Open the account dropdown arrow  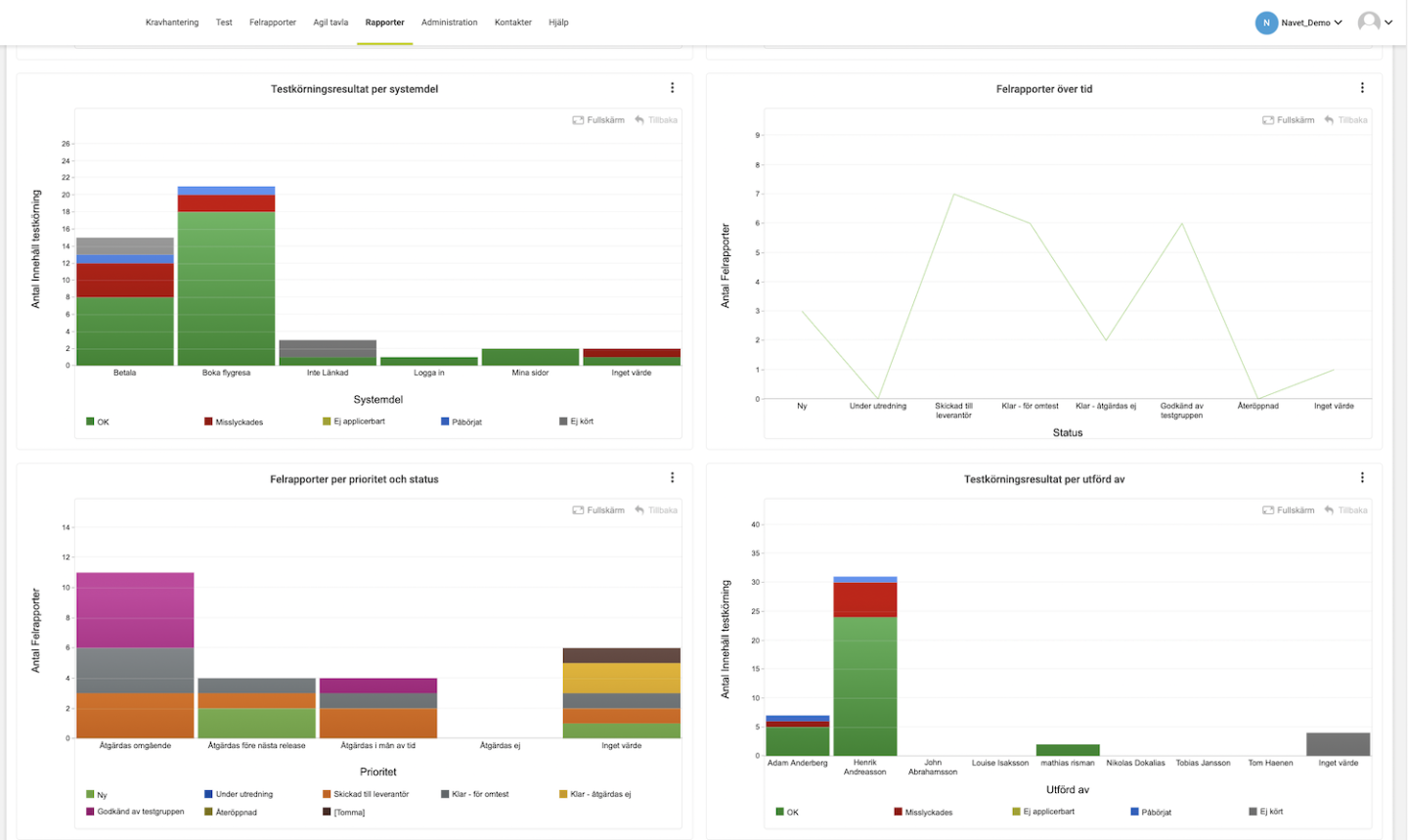click(x=1389, y=21)
